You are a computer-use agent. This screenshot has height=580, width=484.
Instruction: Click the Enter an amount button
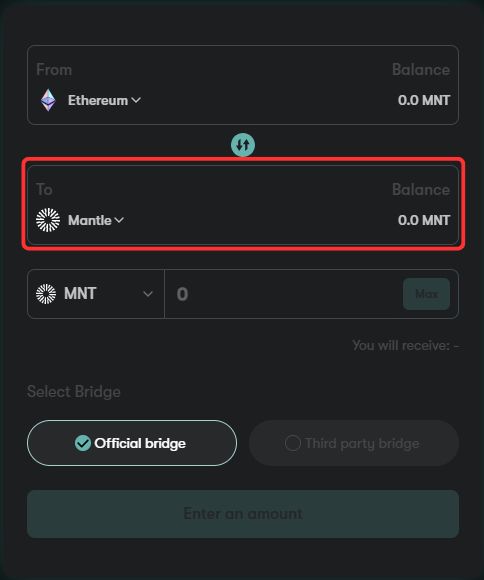coord(243,514)
